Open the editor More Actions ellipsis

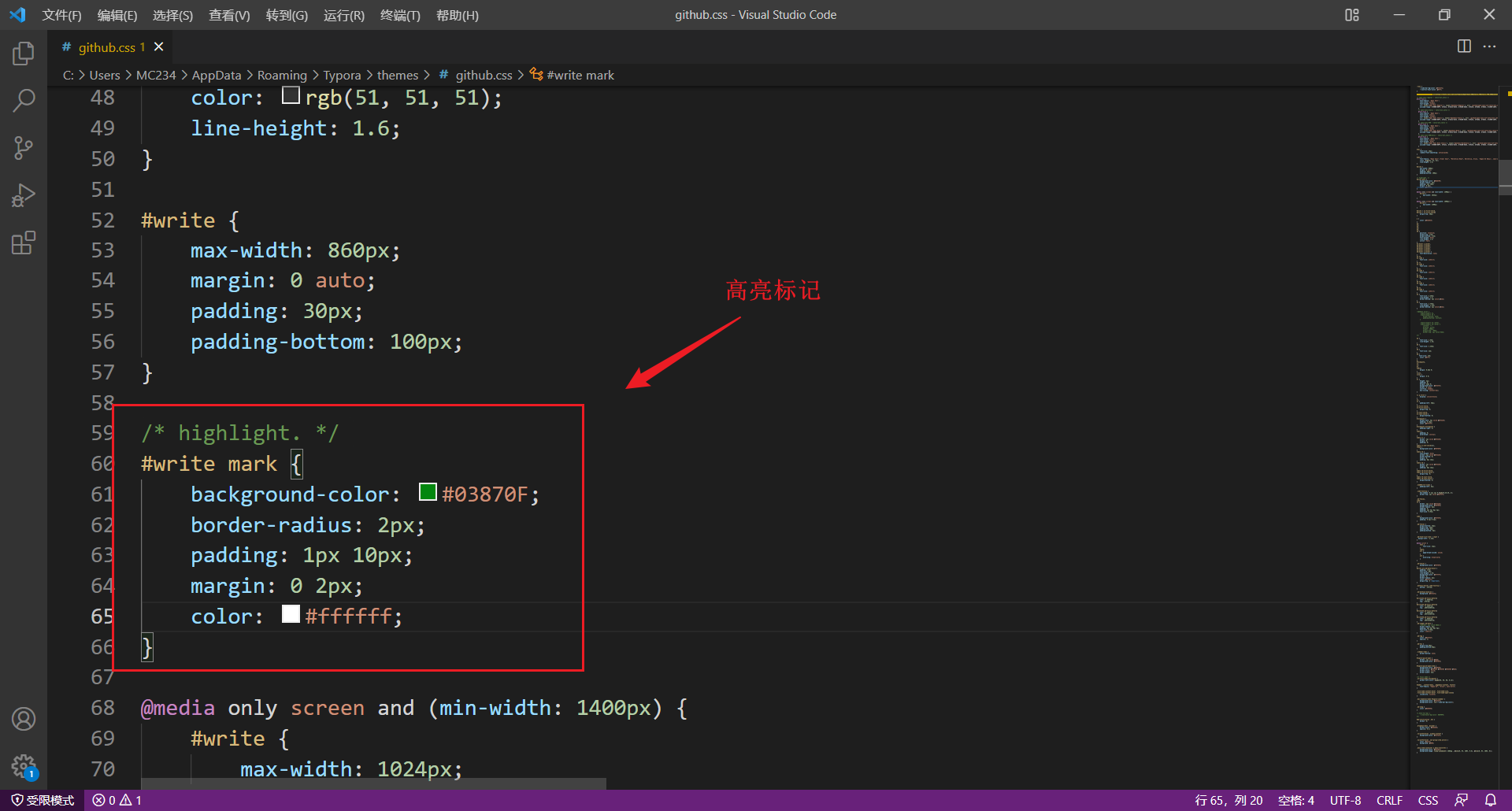[x=1489, y=46]
